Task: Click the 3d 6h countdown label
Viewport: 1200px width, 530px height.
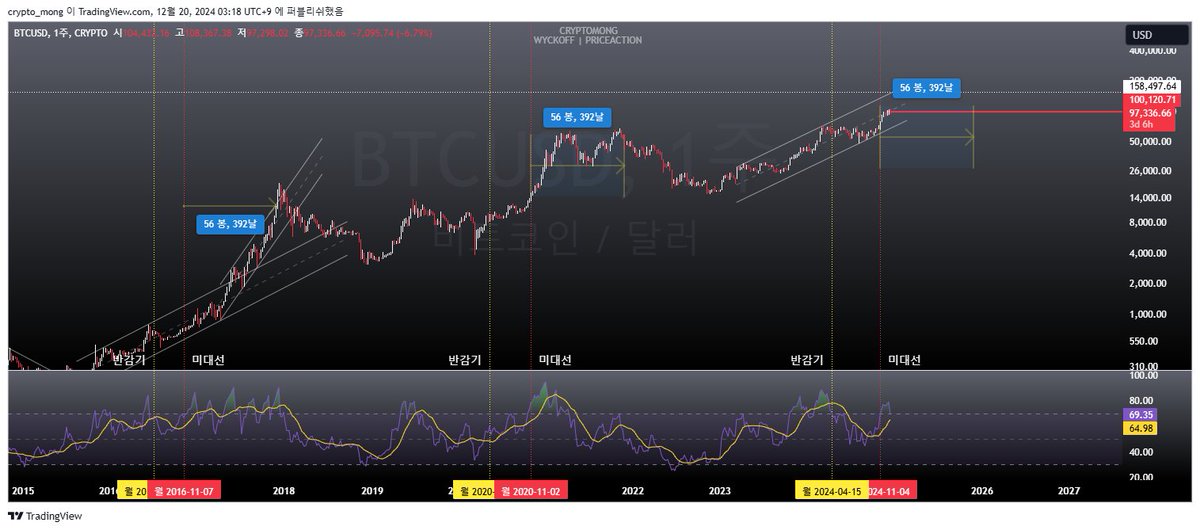Action: pos(1141,125)
